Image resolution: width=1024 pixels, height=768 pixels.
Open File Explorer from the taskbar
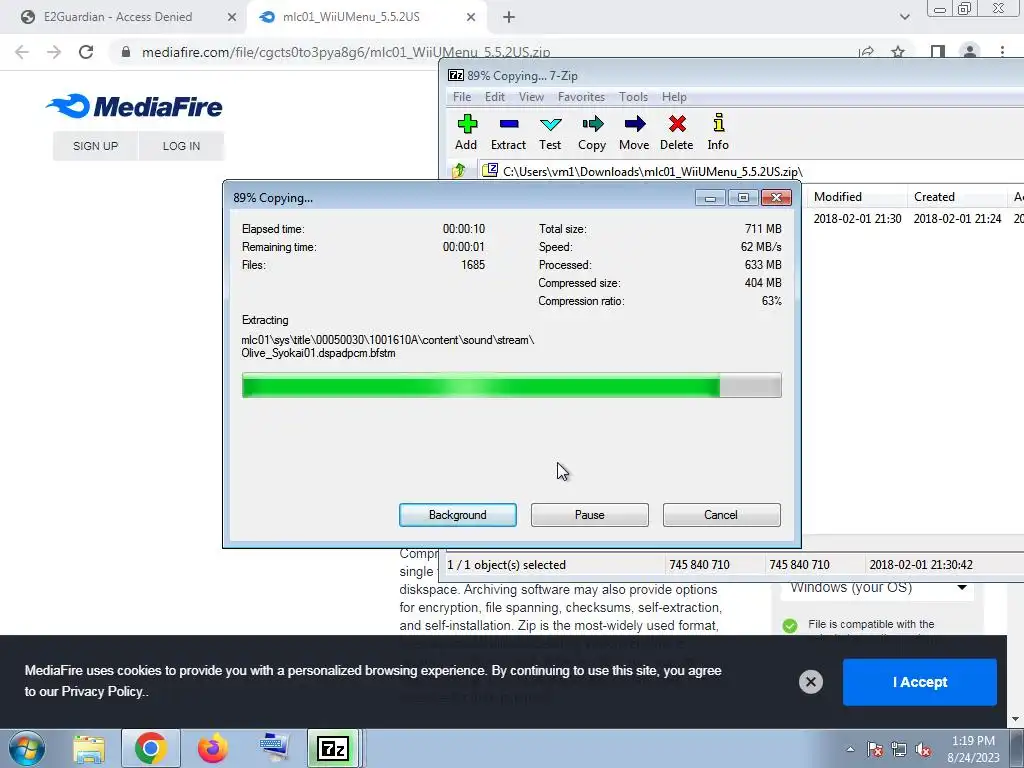click(x=89, y=748)
